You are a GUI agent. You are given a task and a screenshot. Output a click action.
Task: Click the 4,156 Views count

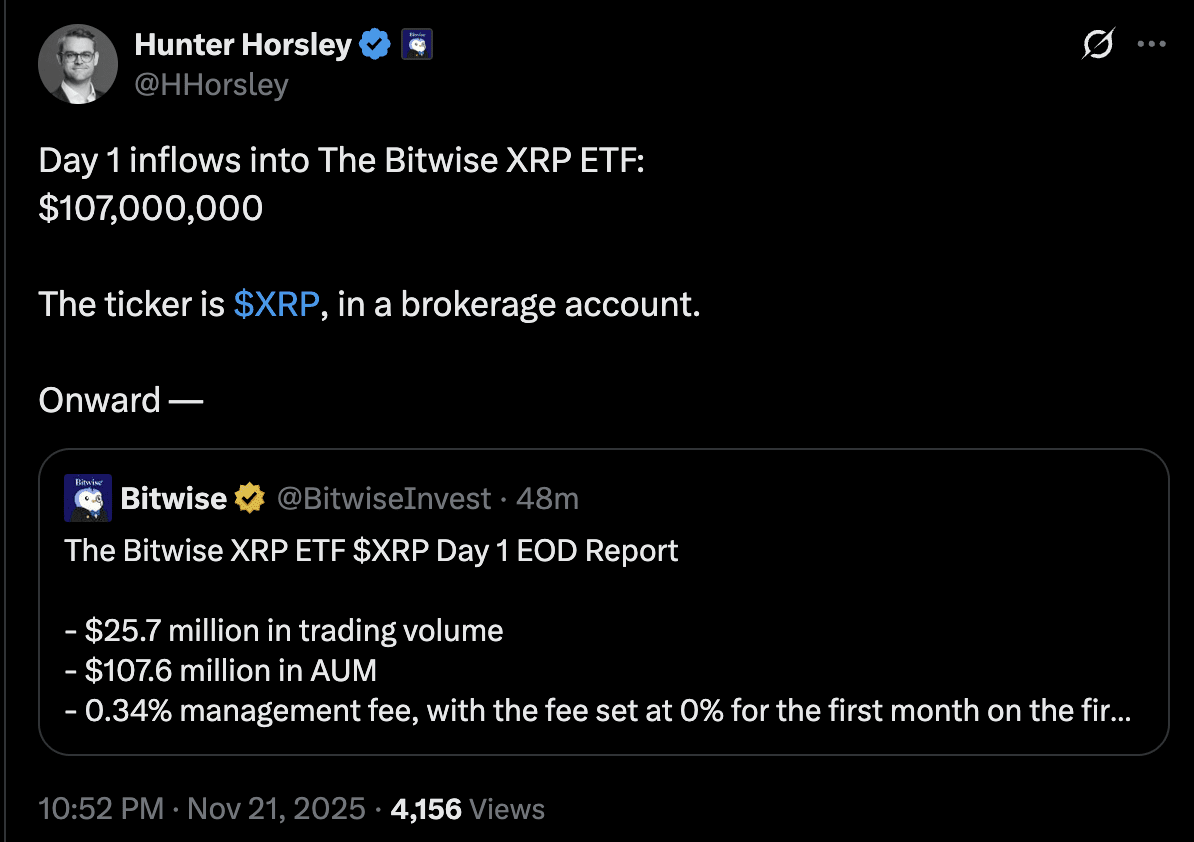468,809
